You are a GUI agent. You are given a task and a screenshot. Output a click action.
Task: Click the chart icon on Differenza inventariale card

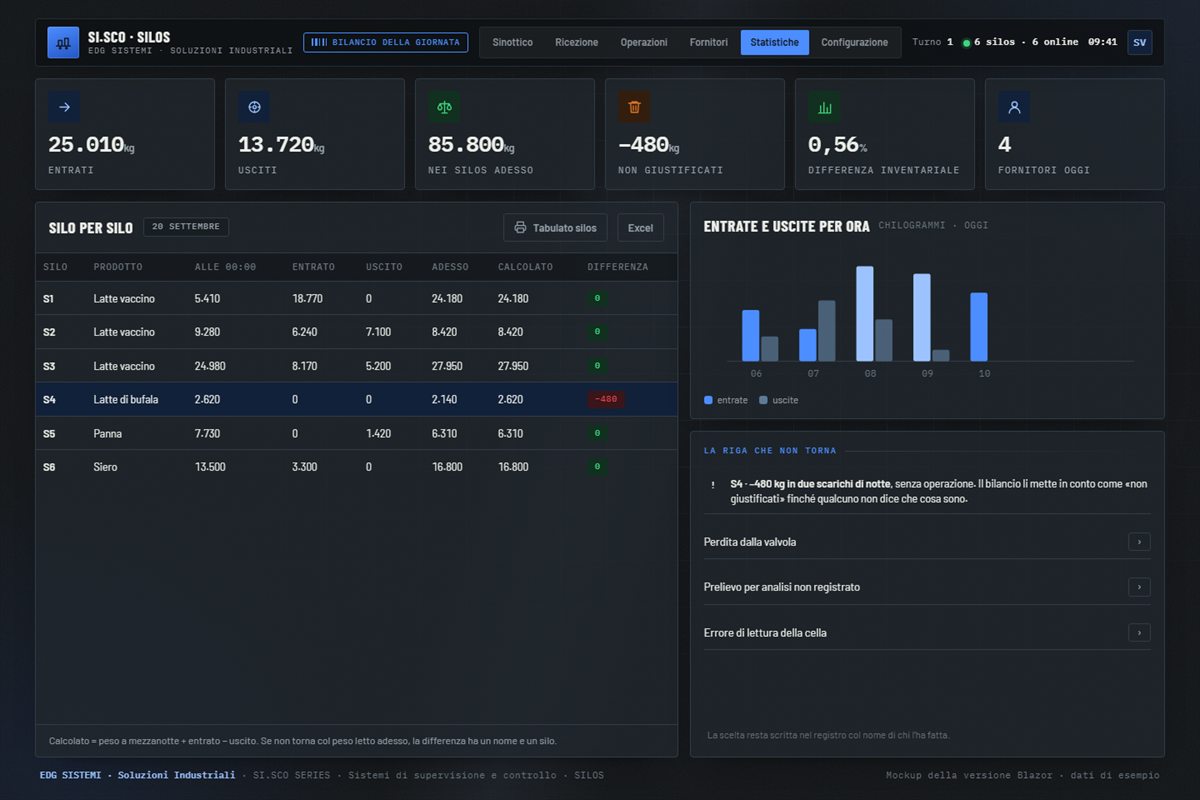[x=824, y=107]
